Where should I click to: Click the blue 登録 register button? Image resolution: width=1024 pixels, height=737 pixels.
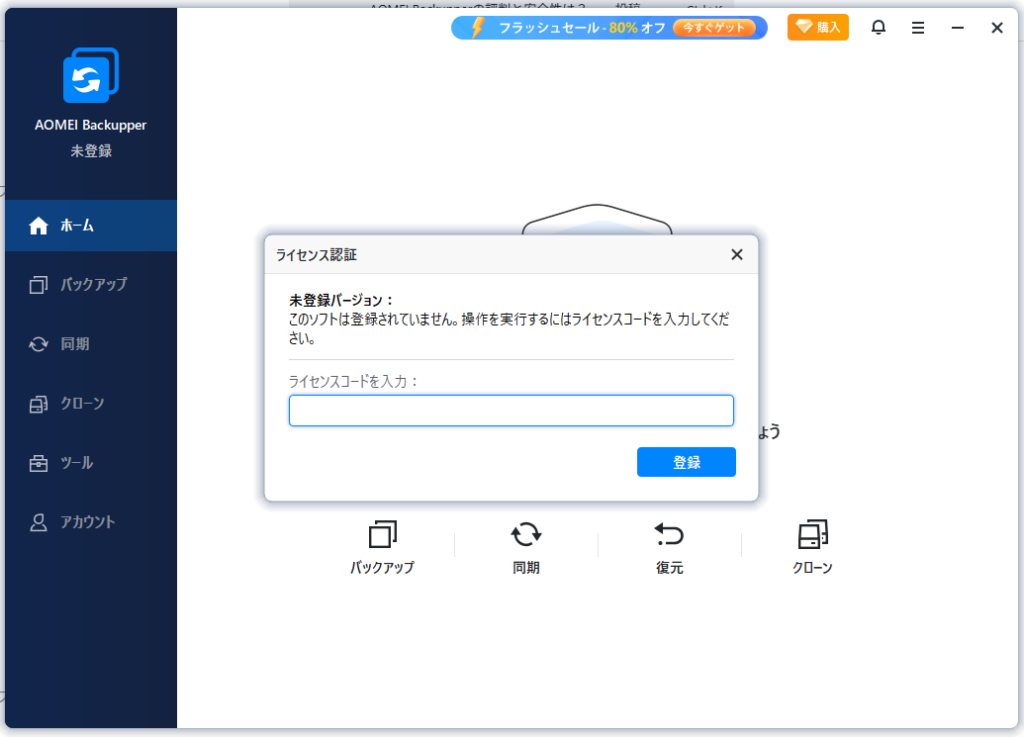[x=686, y=462]
